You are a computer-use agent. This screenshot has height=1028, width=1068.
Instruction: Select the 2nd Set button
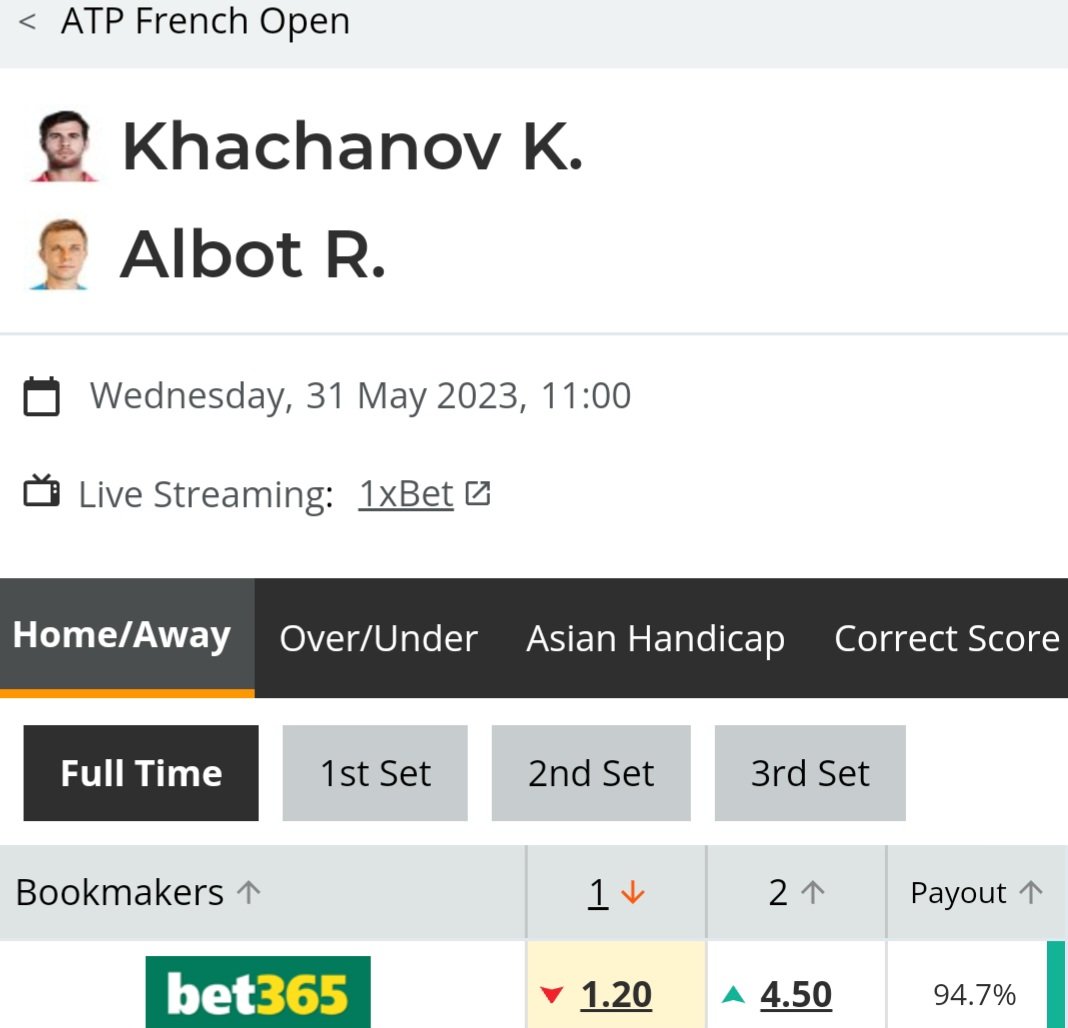(x=591, y=773)
